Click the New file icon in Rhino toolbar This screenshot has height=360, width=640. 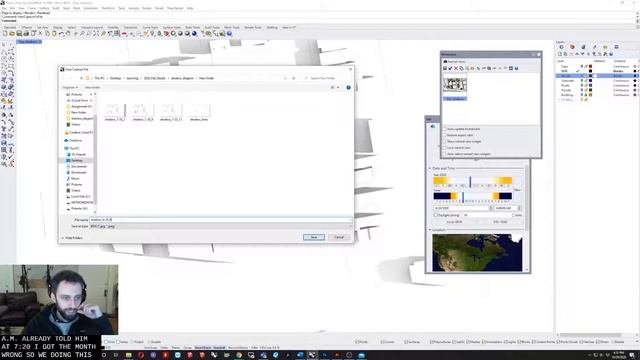point(5,33)
